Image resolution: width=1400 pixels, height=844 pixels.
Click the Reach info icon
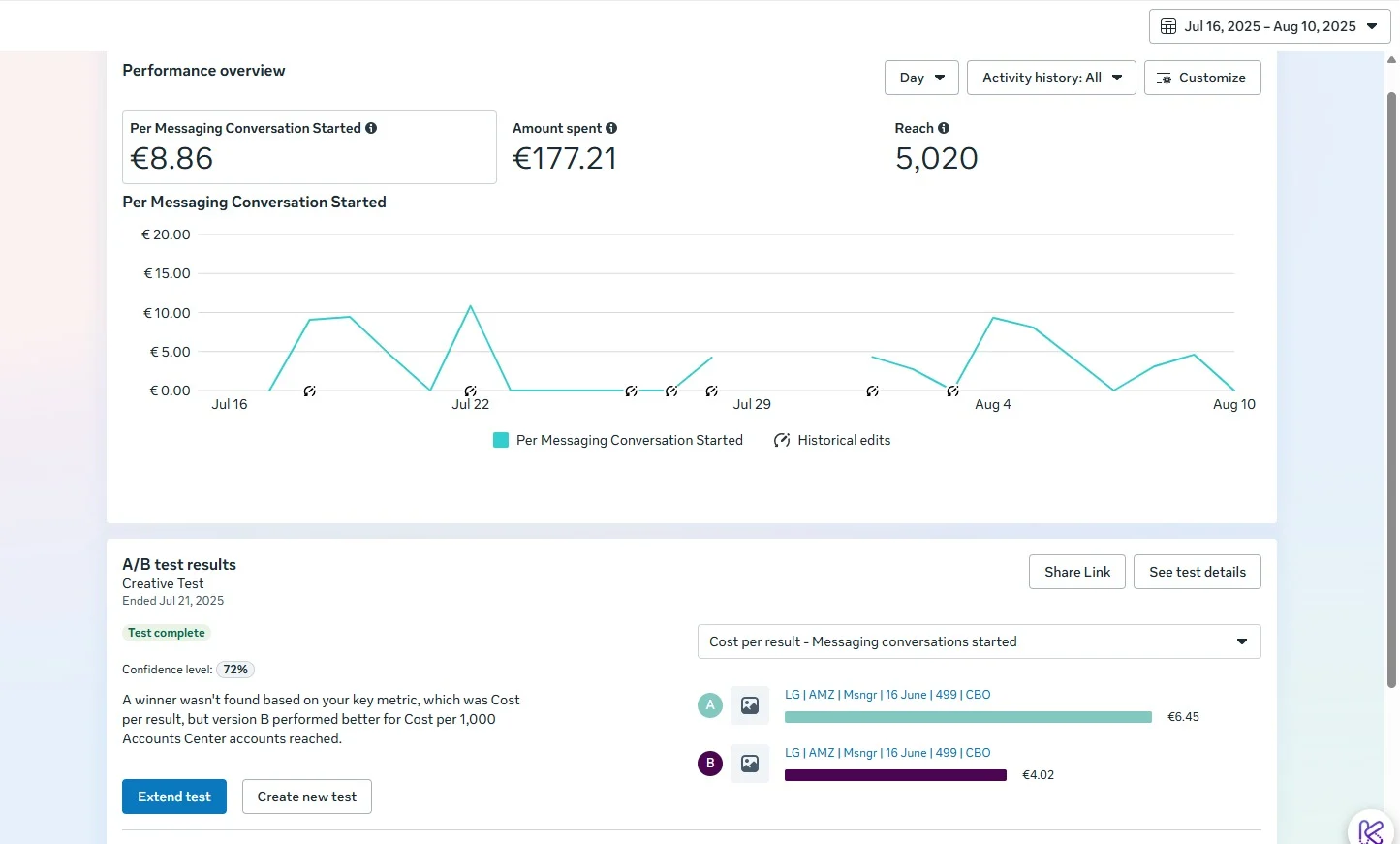tap(944, 128)
